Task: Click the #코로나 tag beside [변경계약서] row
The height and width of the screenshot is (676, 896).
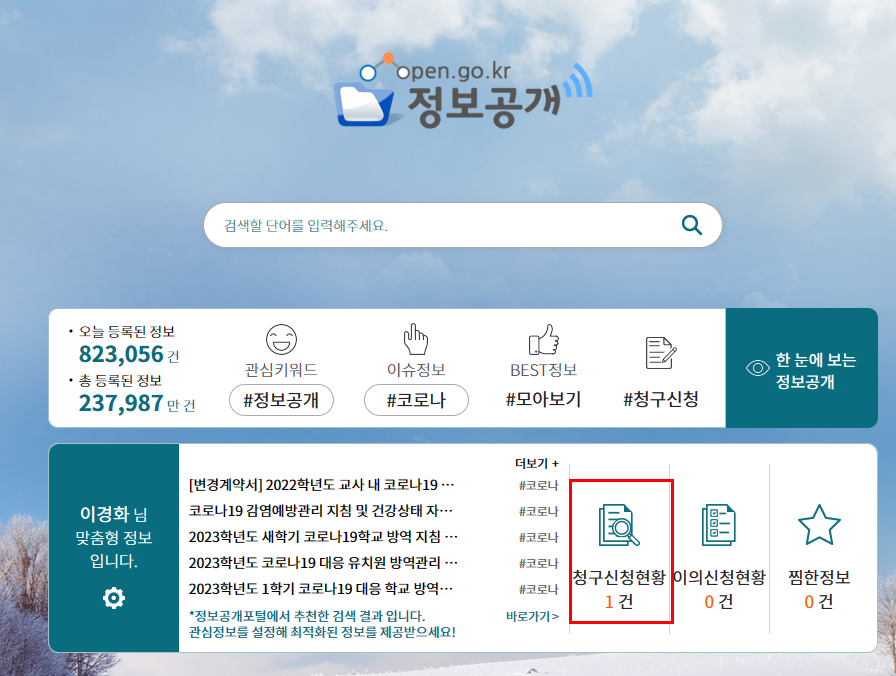Action: point(538,486)
